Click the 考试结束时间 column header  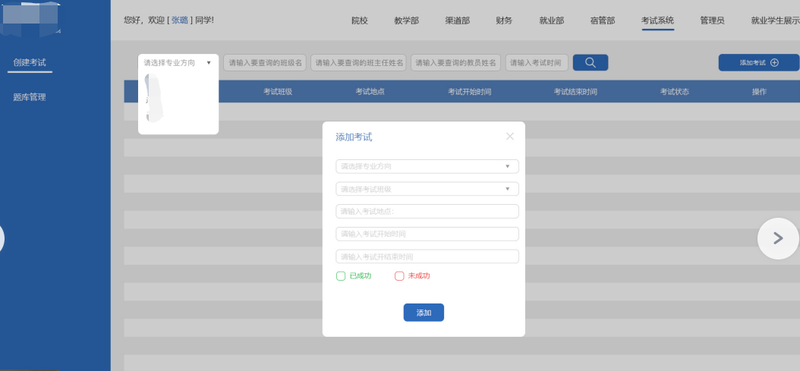click(x=576, y=92)
